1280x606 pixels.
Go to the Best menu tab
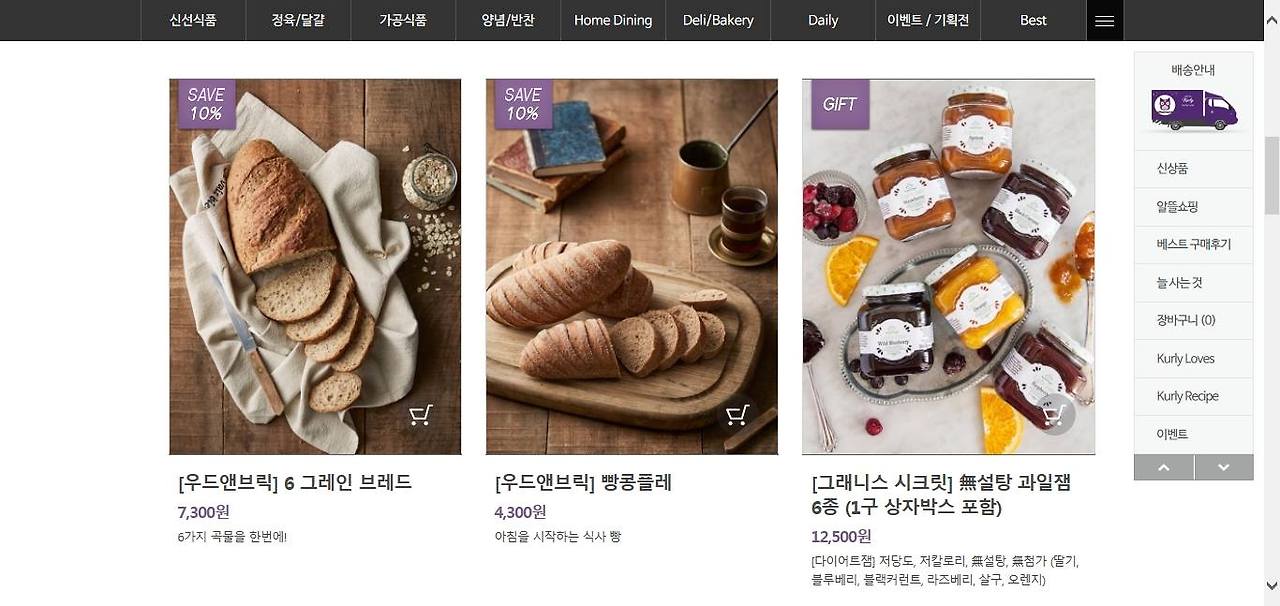pos(1033,20)
